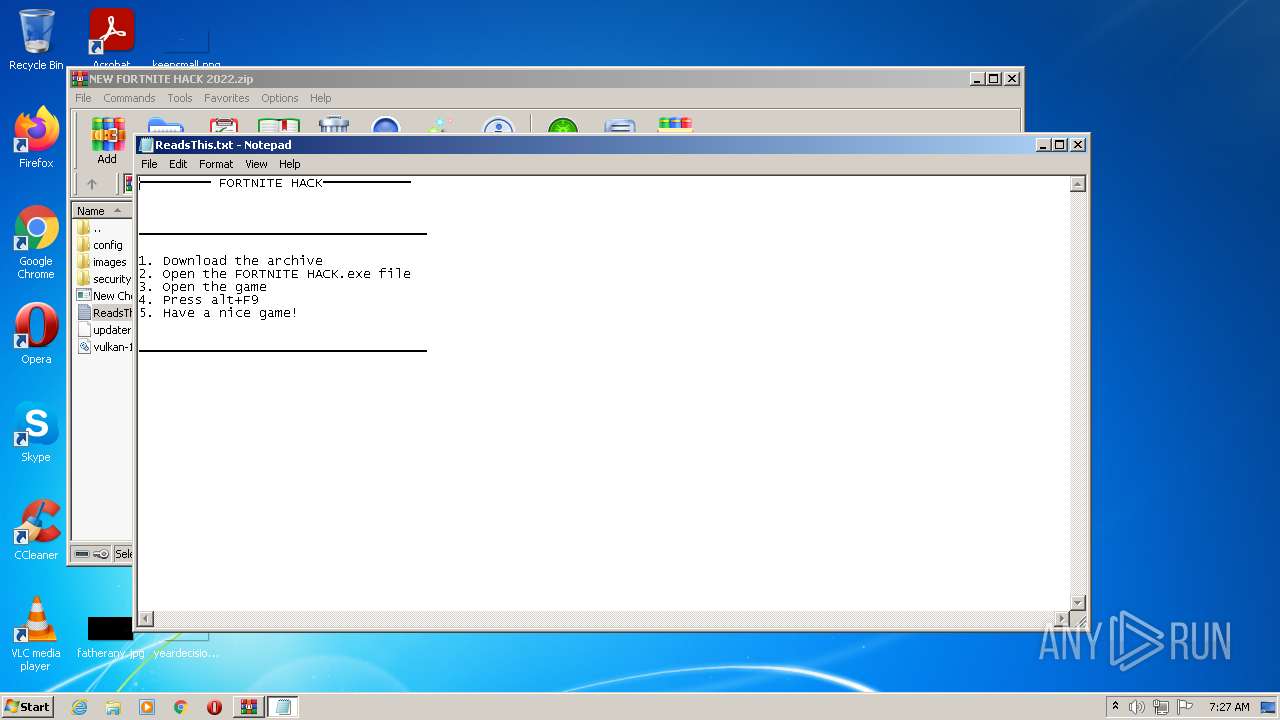Open WinRAR File menu
The width and height of the screenshot is (1280, 720).
tap(83, 98)
